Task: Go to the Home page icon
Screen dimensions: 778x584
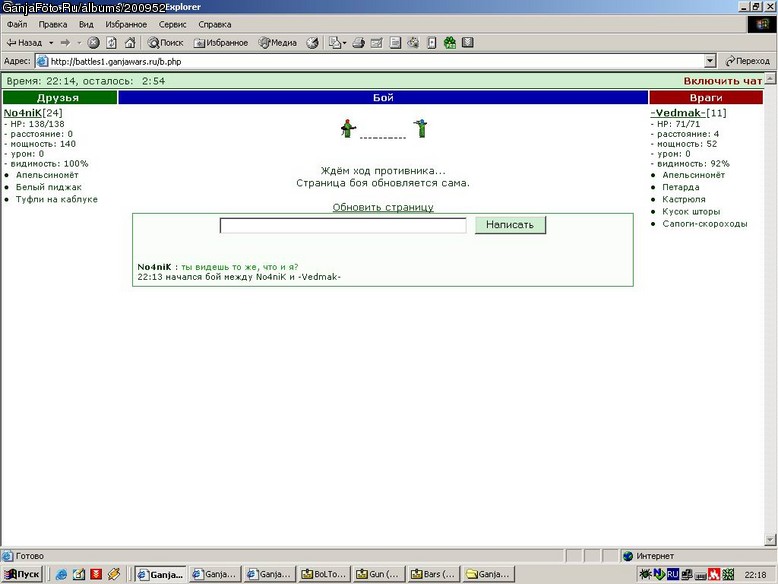Action: [x=130, y=43]
